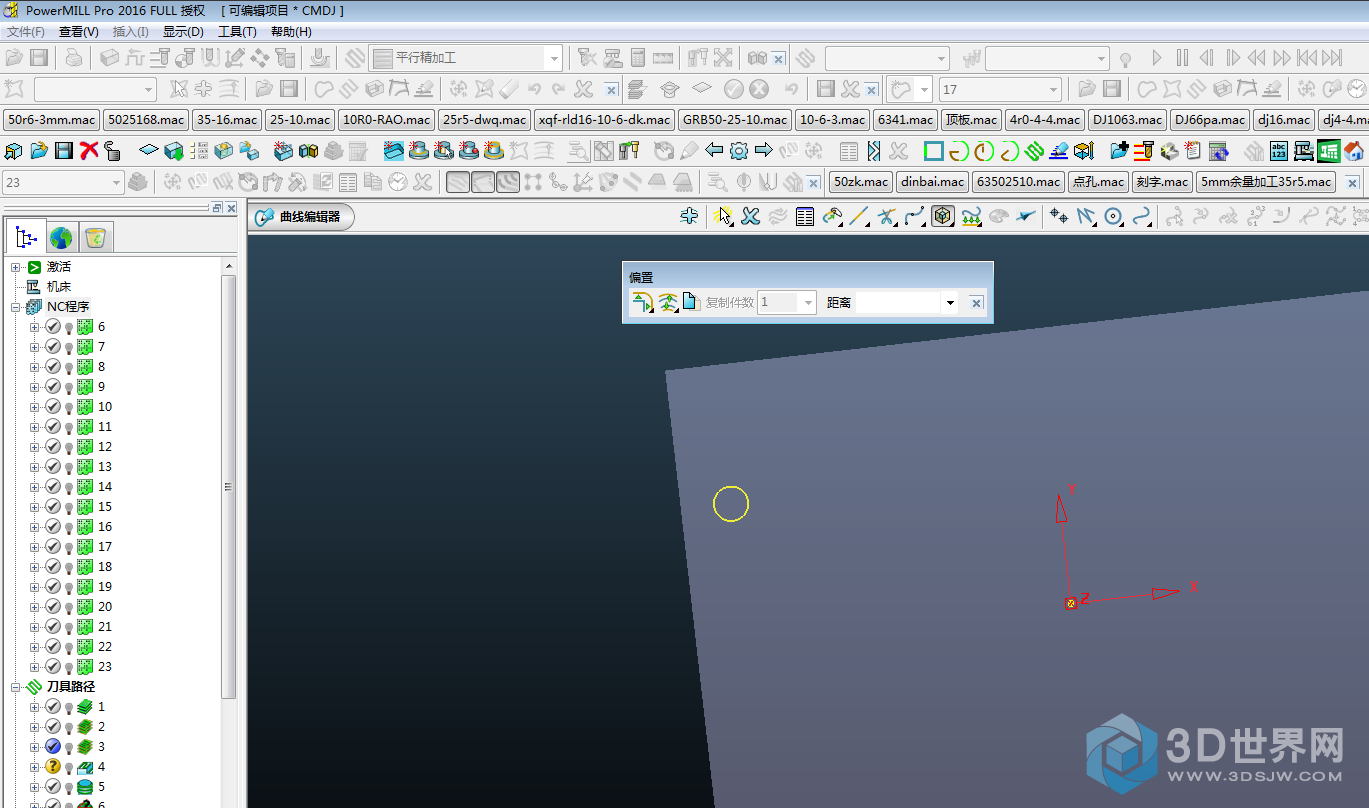Screen dimensions: 1369x808
Task: Click the wireframe cube icon in curve editor
Action: [x=942, y=216]
